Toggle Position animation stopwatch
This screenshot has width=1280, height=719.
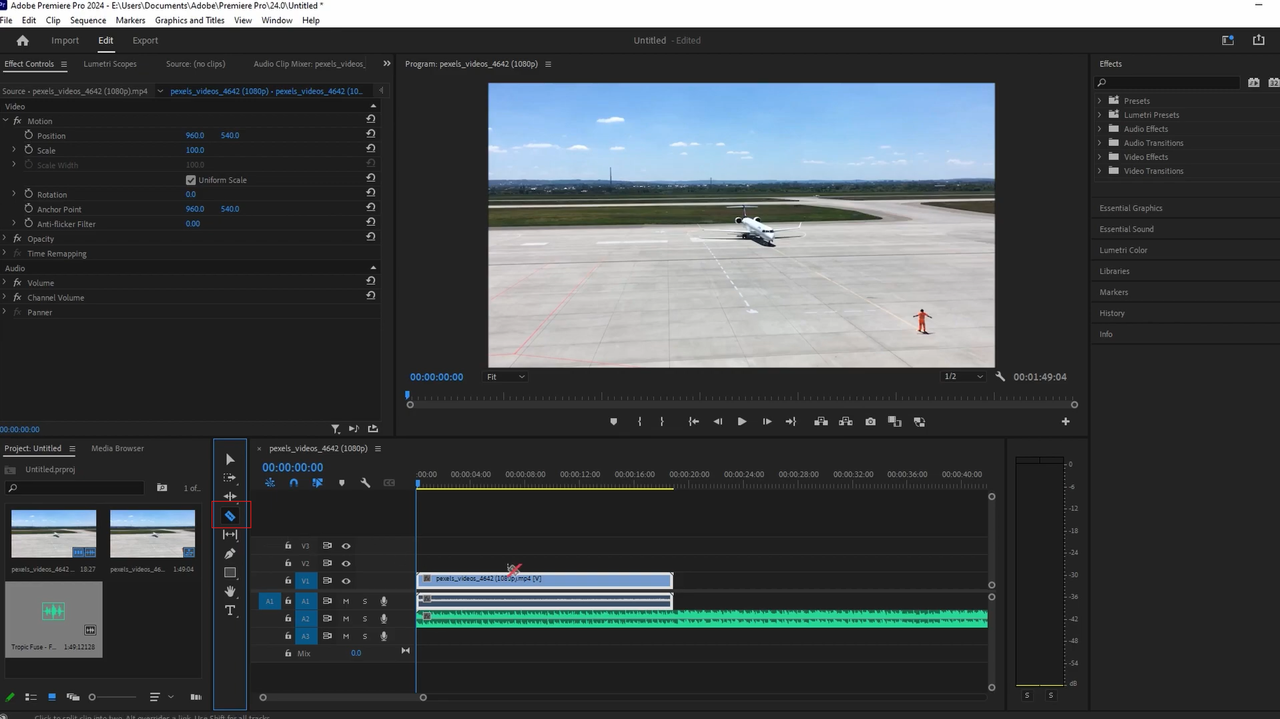(x=29, y=135)
